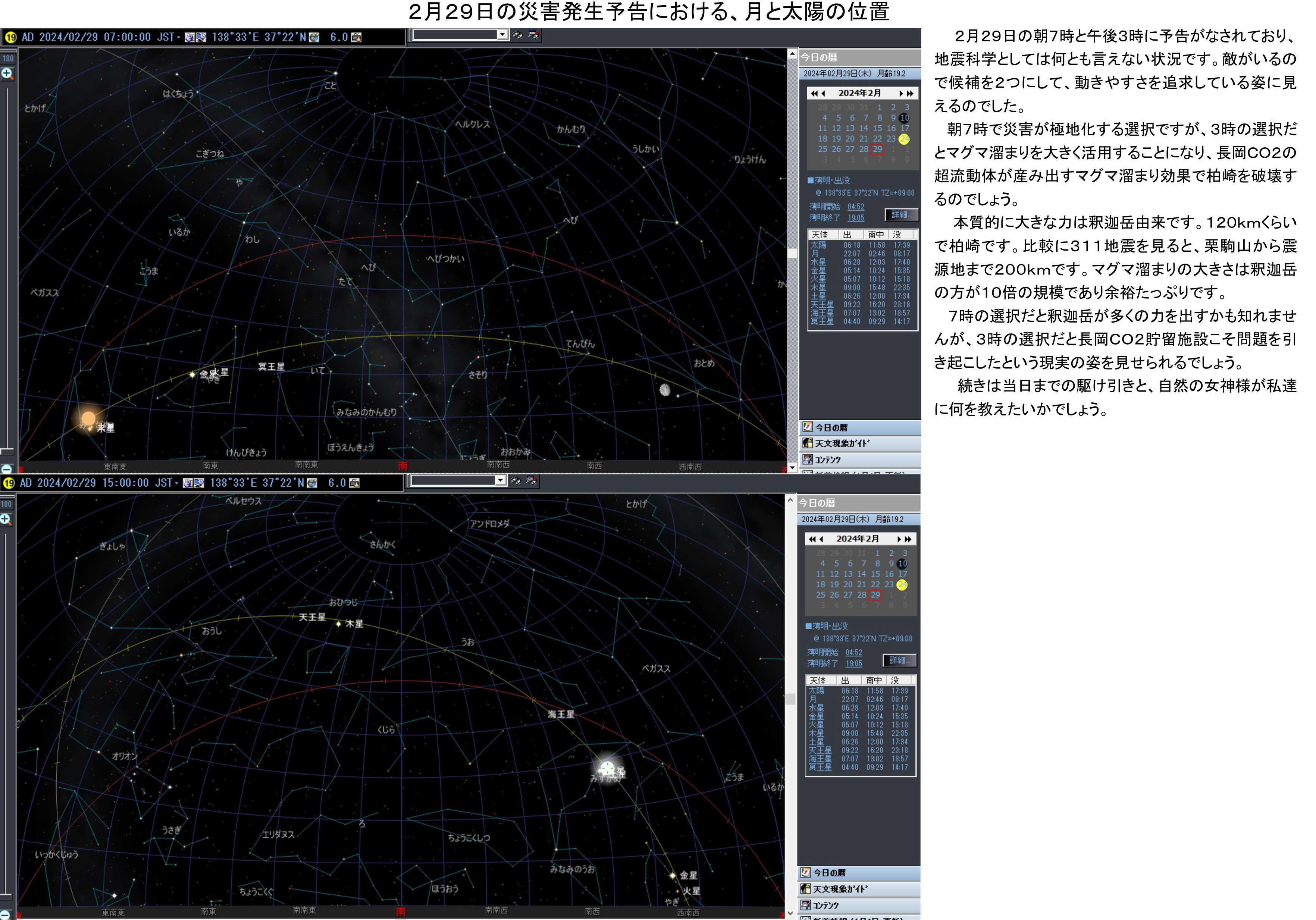Viewport: 1316px width, 920px height.
Task: Open the コンテンツ tab in the top panel
Action: [x=860, y=459]
